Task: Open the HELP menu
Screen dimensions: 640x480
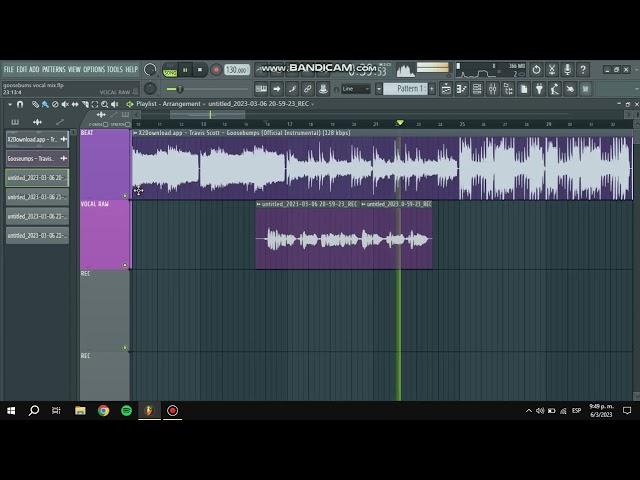Action: pos(131,69)
